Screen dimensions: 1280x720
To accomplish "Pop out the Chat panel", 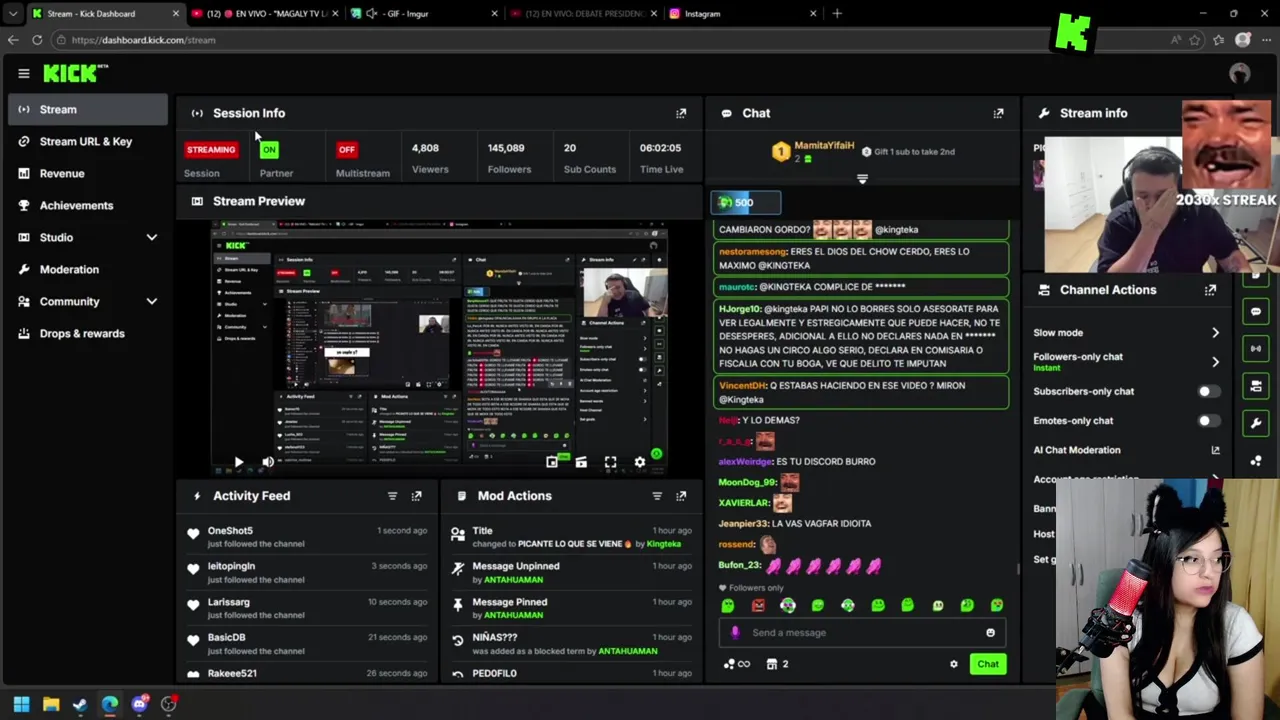I will tap(998, 113).
